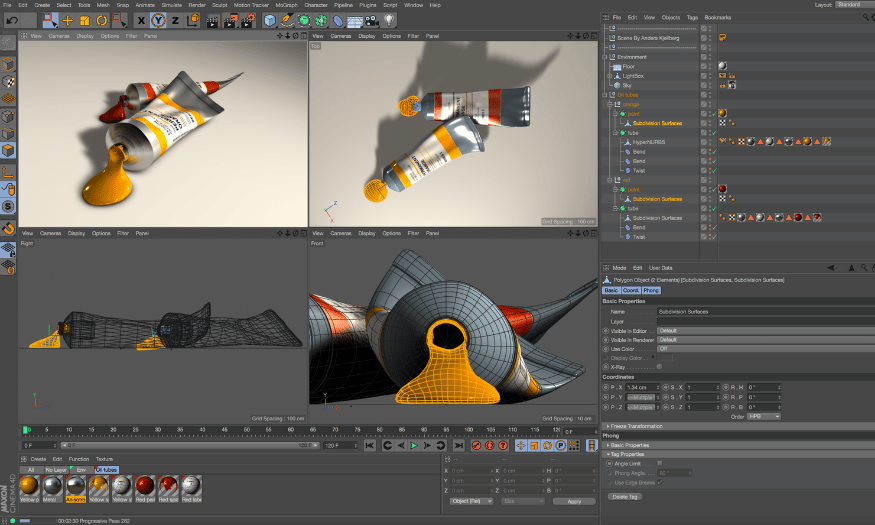Click the Live Selection tool icon

50,20
